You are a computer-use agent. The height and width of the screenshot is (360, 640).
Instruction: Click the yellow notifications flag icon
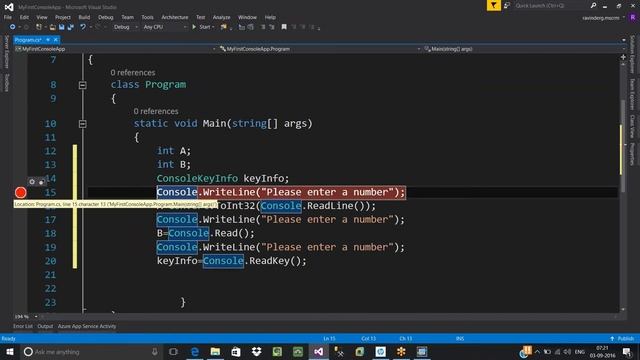point(493,5)
